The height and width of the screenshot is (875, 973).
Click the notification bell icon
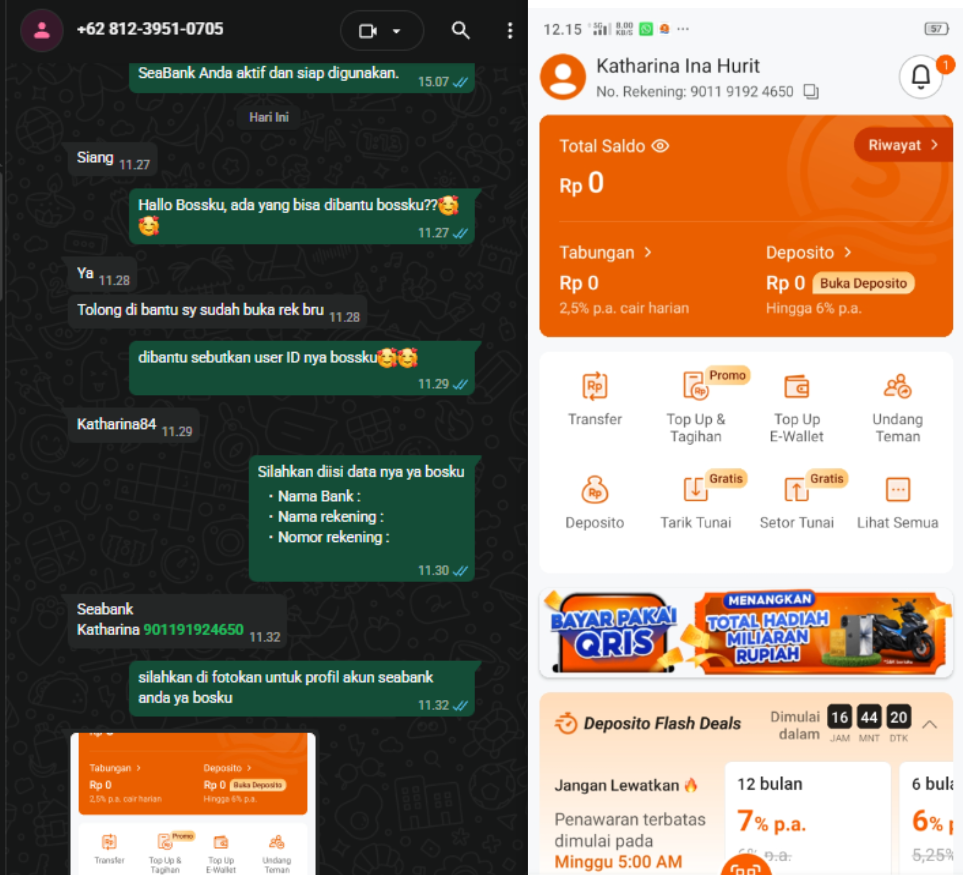921,77
